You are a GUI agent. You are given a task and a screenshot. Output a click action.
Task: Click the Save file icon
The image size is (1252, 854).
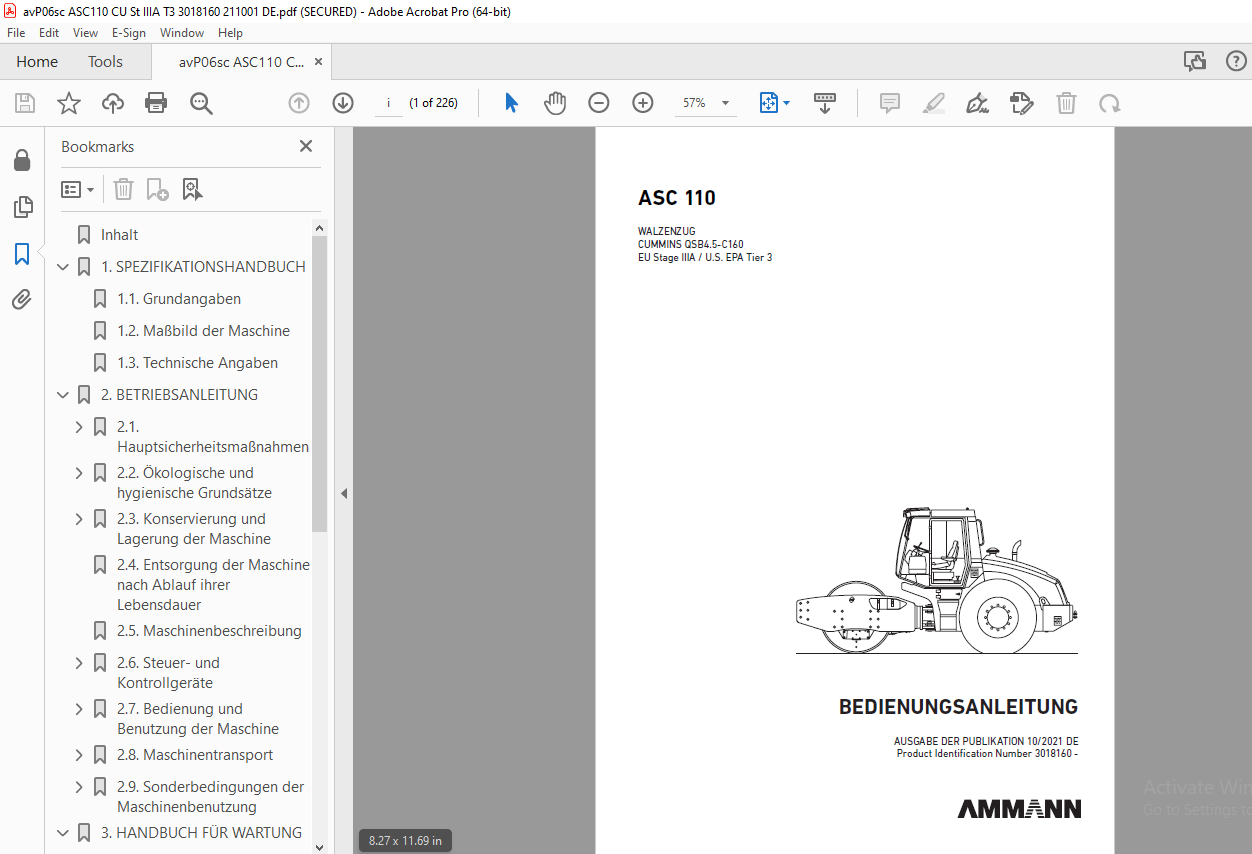click(25, 103)
